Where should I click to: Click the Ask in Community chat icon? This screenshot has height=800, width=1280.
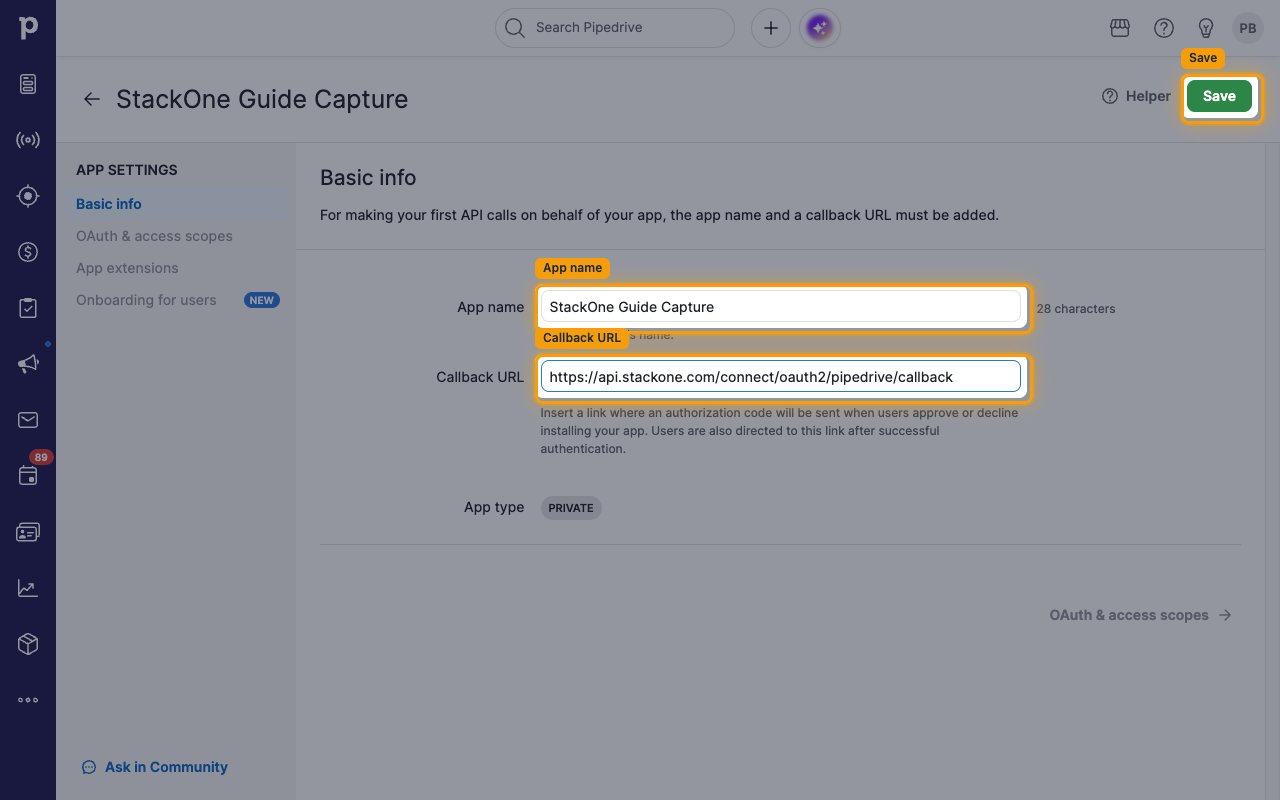coord(89,767)
